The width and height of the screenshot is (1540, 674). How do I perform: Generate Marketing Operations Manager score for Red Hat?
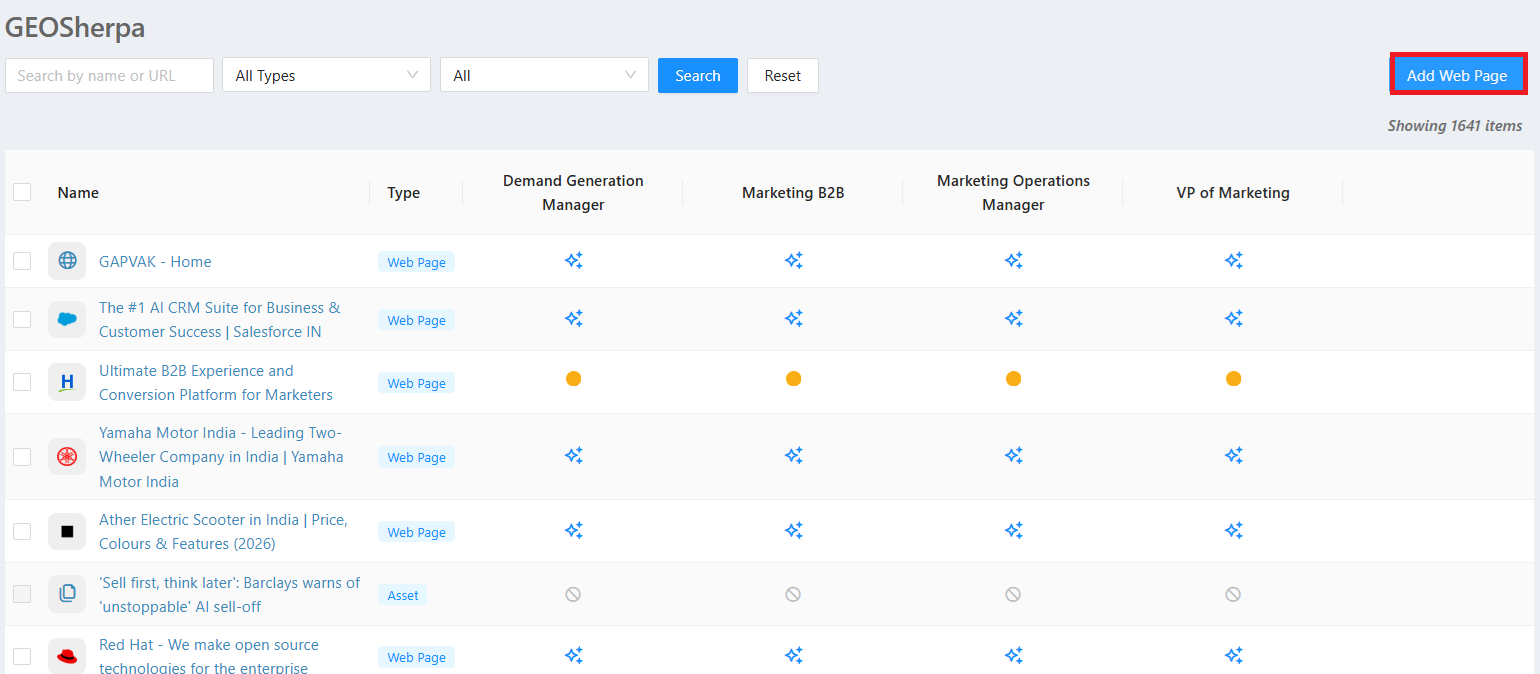(1013, 655)
